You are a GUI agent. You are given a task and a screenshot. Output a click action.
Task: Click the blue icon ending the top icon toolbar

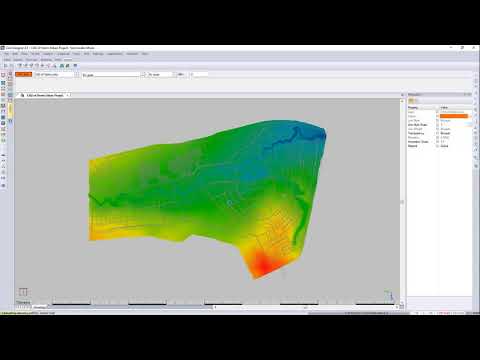click(75, 66)
